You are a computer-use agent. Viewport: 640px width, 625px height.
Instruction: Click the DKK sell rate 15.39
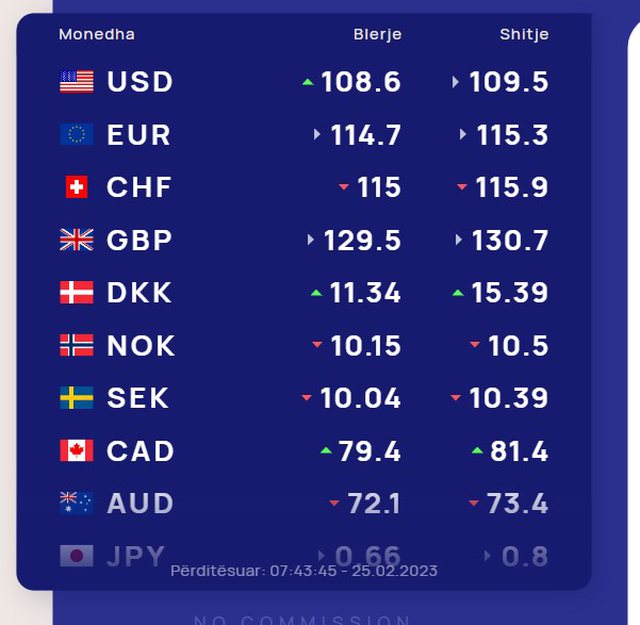(509, 293)
